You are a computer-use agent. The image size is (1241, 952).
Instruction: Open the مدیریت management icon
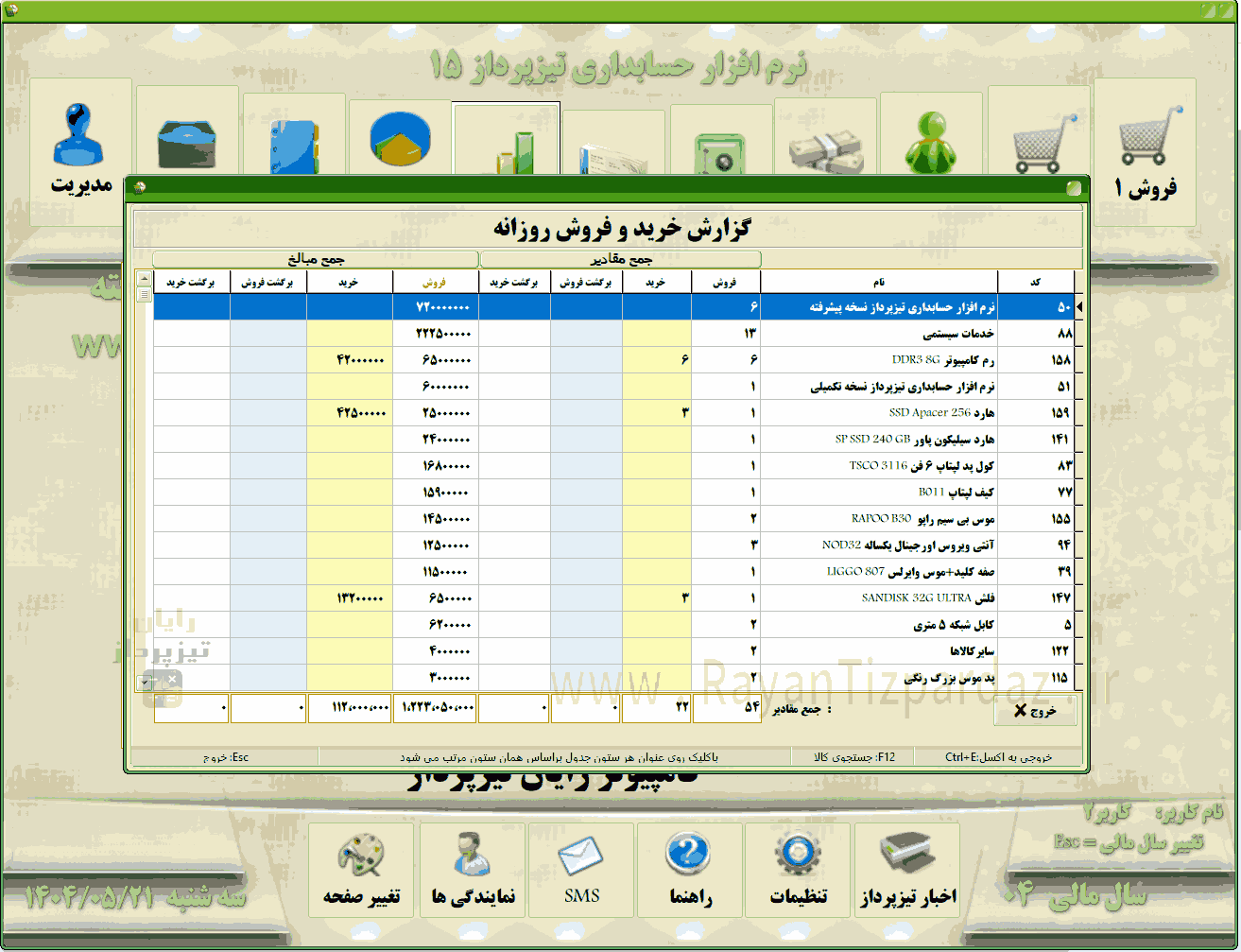click(80, 151)
